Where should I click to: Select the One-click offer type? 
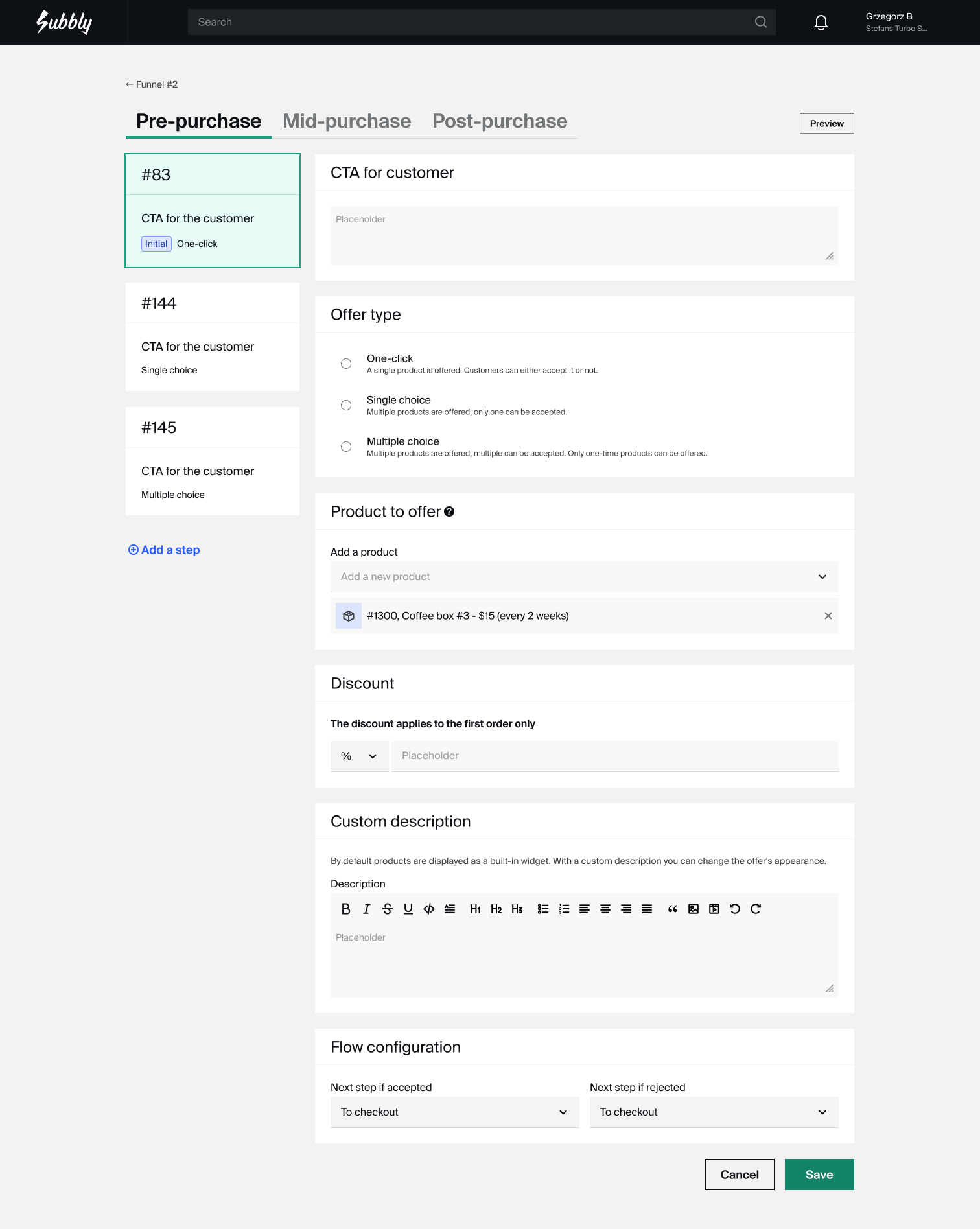(x=346, y=364)
